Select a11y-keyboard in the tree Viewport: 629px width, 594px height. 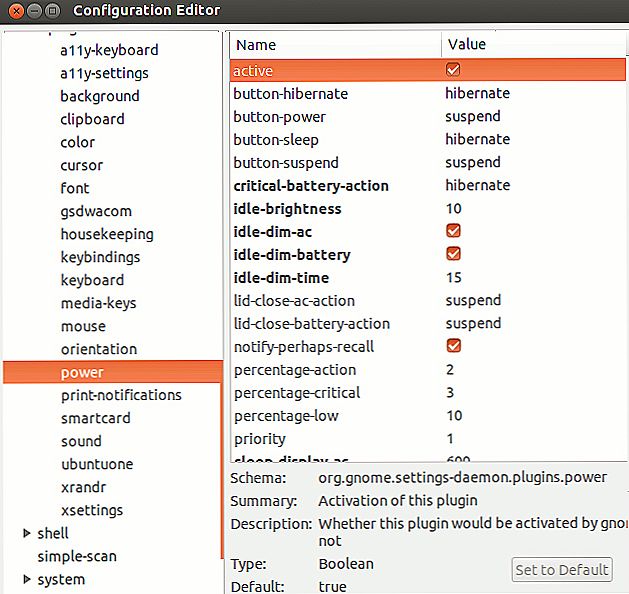pyautogui.click(x=109, y=50)
